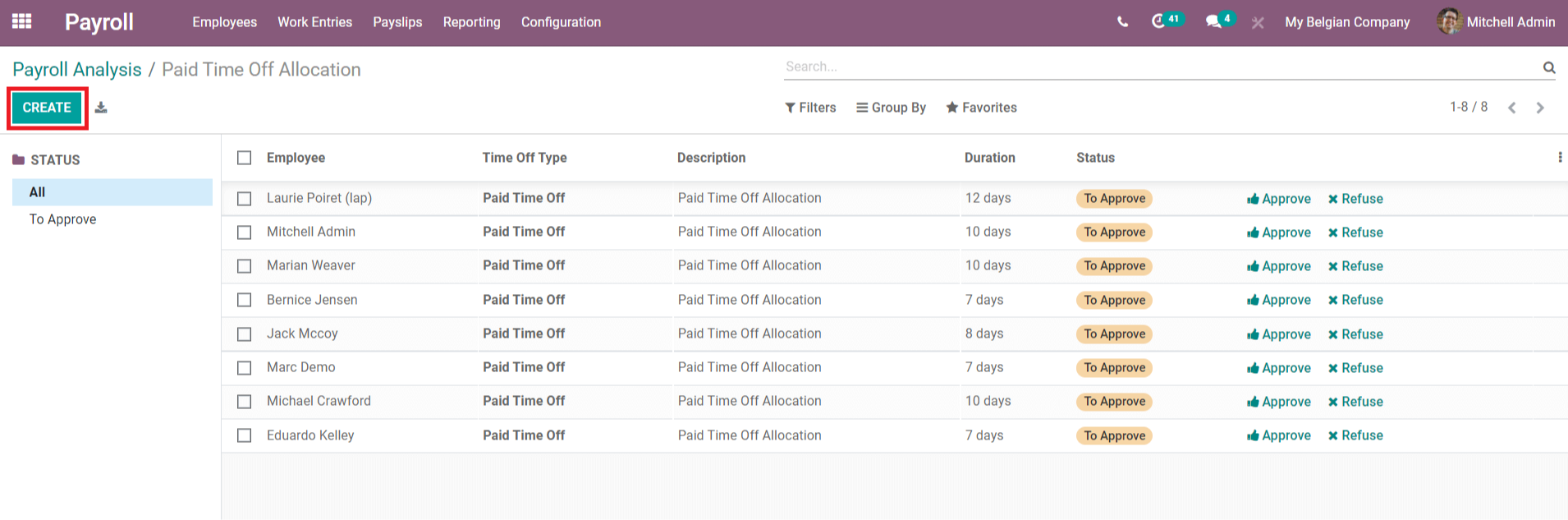Viewport: 1568px width, 520px height.
Task: Select the All status filter
Action: tap(112, 192)
